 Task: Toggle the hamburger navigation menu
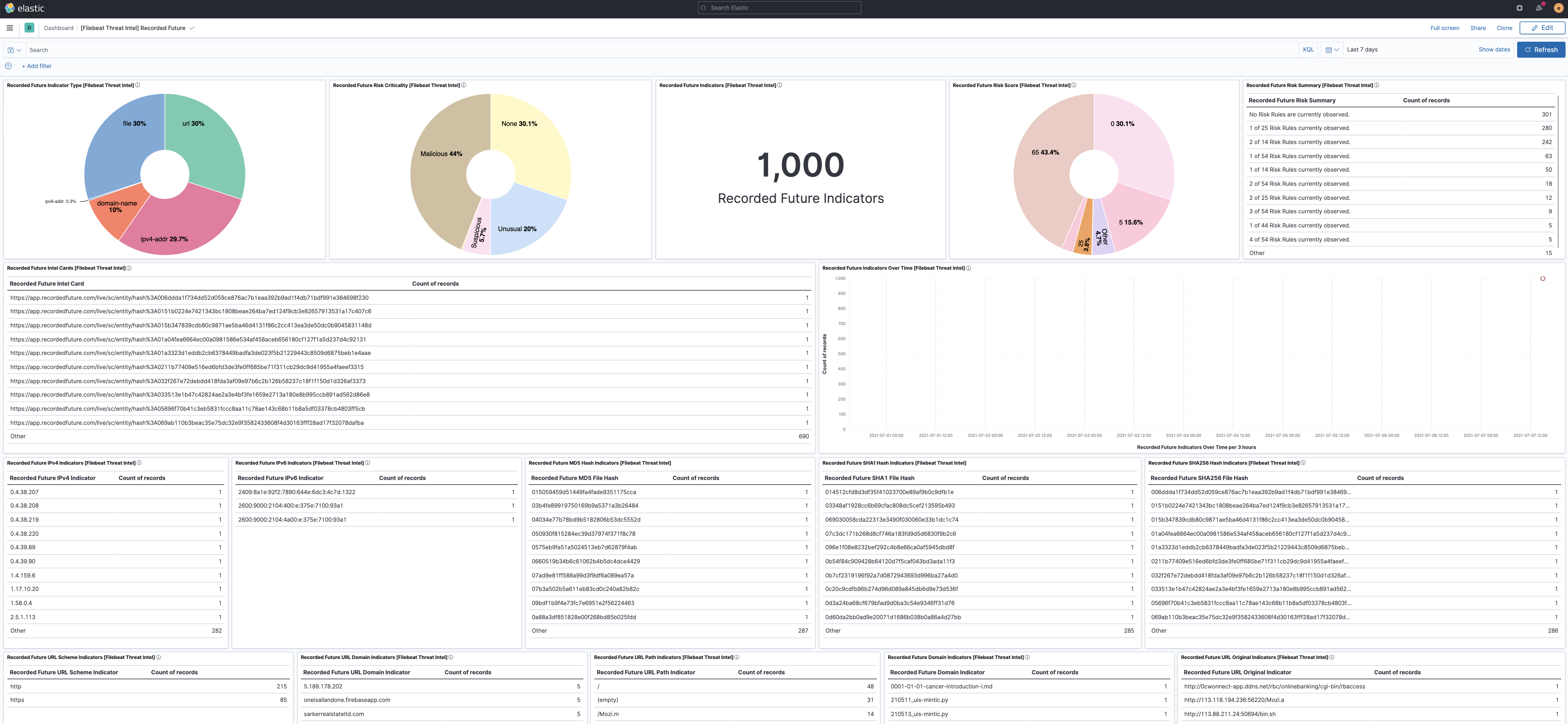click(9, 27)
